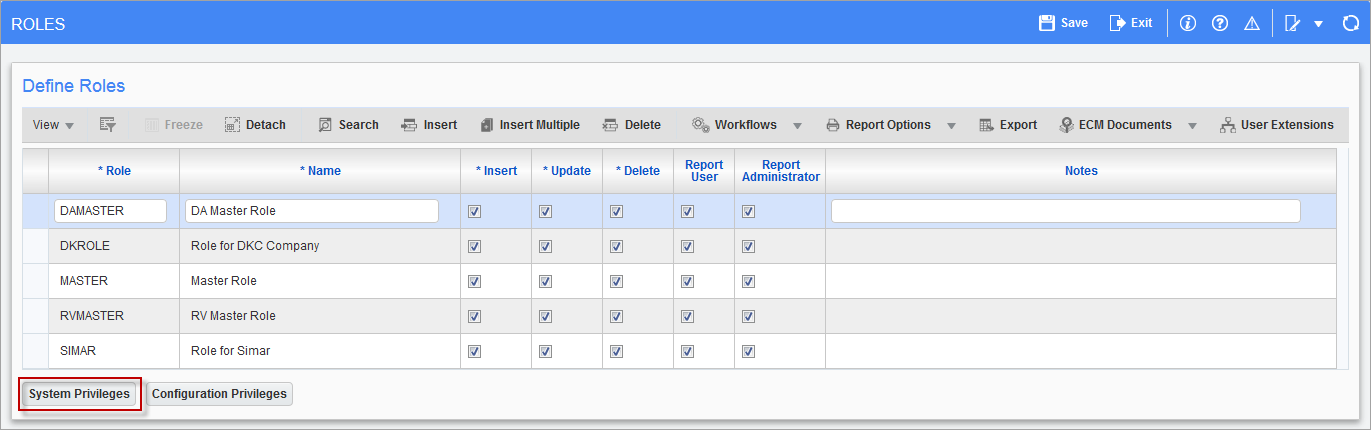The width and height of the screenshot is (1371, 430).
Task: Open the information icon in header
Action: (x=1188, y=23)
